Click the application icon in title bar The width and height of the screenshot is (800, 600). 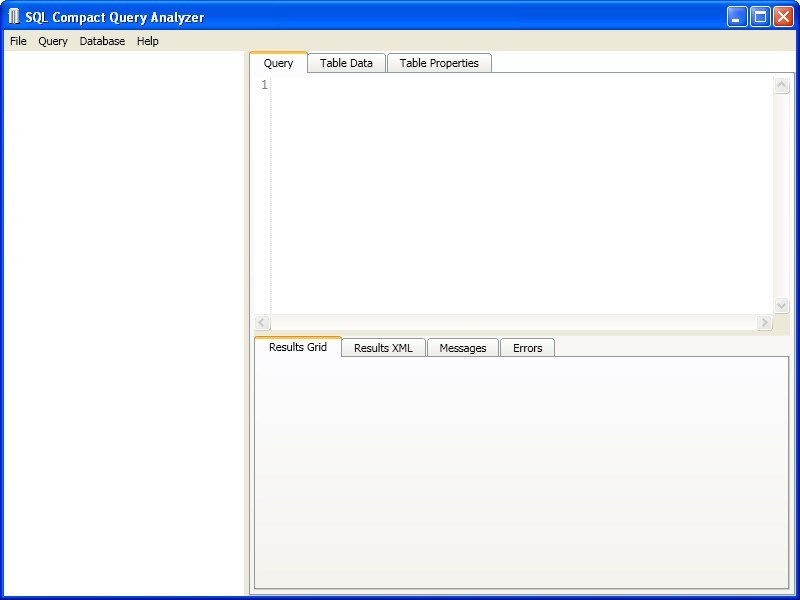point(14,17)
